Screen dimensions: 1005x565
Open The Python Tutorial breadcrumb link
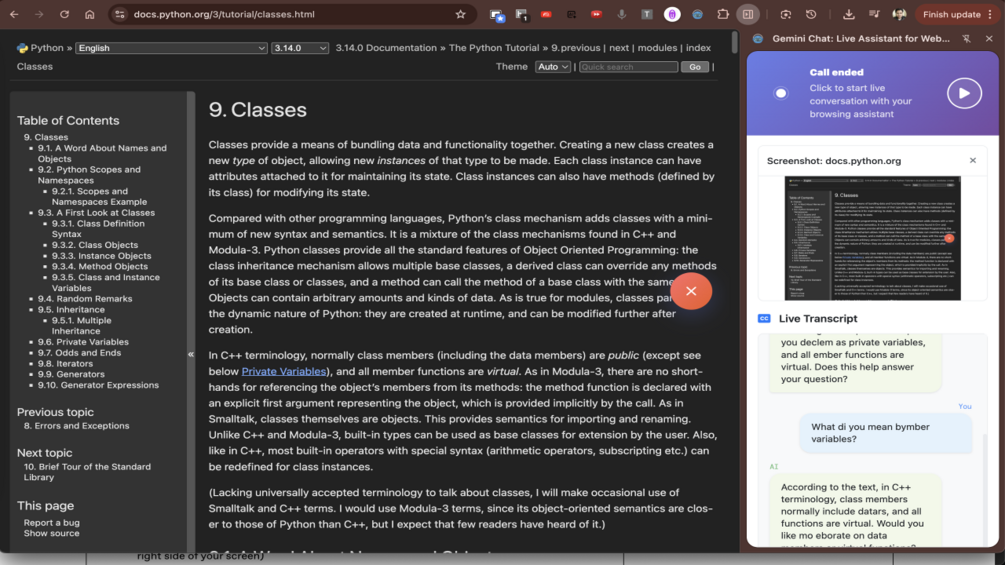pos(494,48)
